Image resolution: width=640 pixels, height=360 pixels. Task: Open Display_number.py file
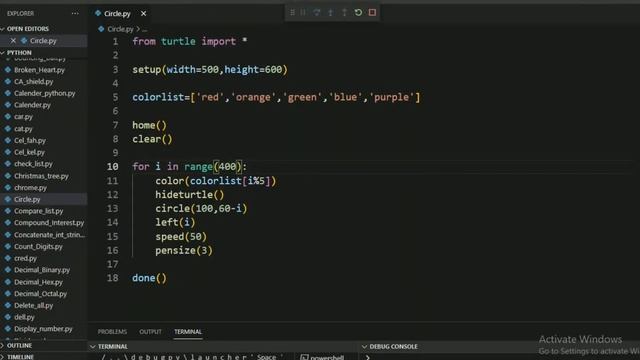coord(43,329)
